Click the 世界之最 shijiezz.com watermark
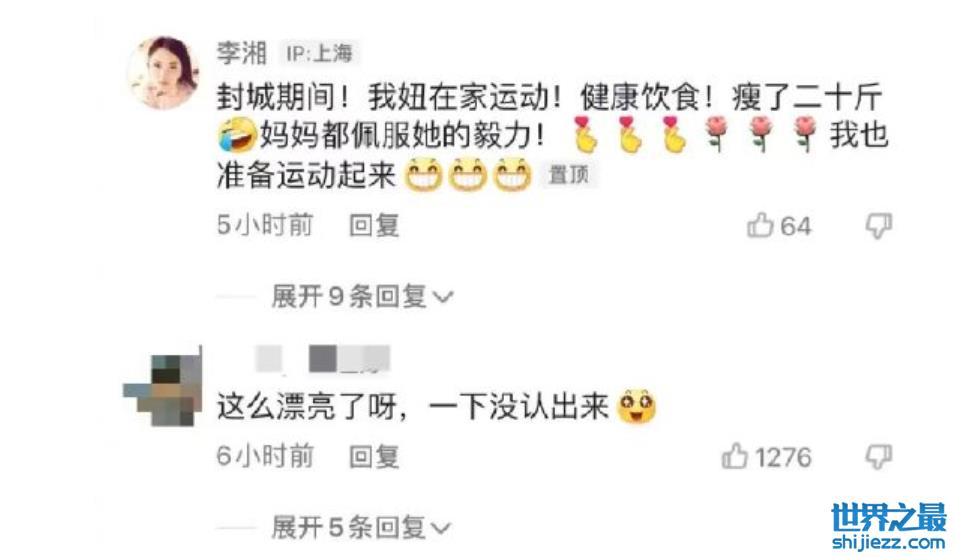Viewport: 956px width, 557px height. point(889,526)
